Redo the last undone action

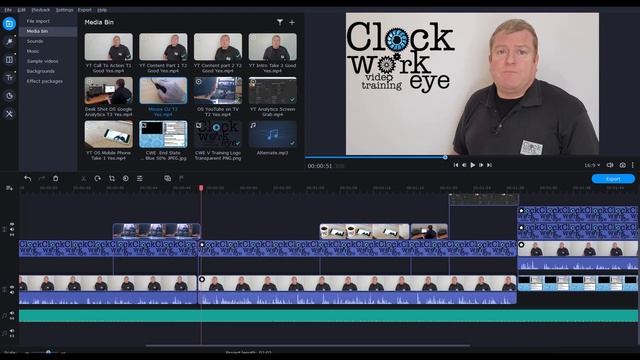pyautogui.click(x=42, y=178)
